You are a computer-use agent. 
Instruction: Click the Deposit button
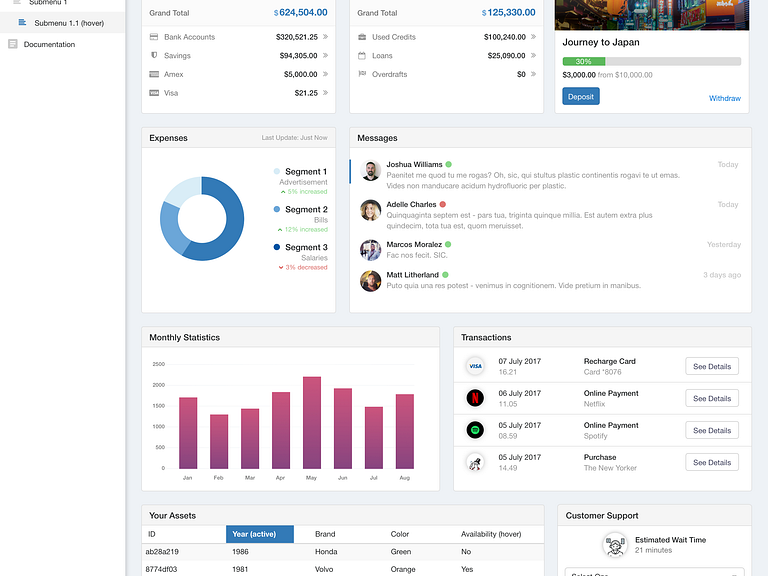coord(580,96)
